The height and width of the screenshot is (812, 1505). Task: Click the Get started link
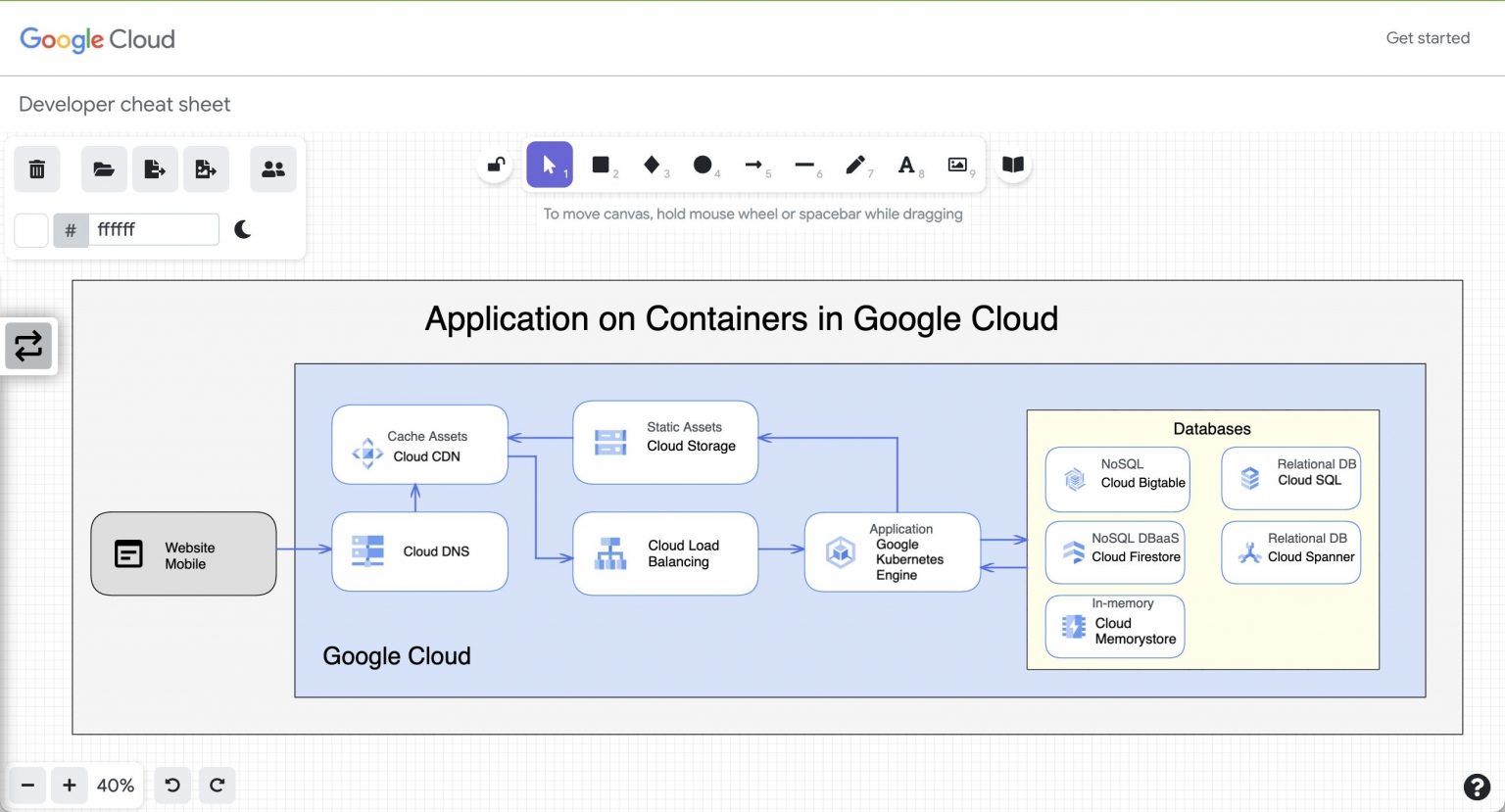pyautogui.click(x=1428, y=38)
